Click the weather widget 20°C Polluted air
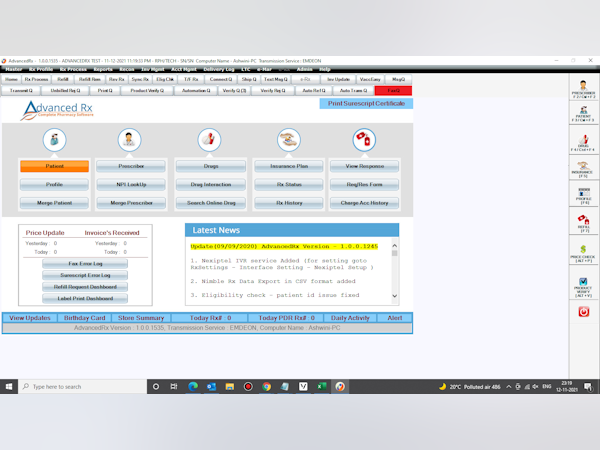The width and height of the screenshot is (600, 450). pos(470,387)
